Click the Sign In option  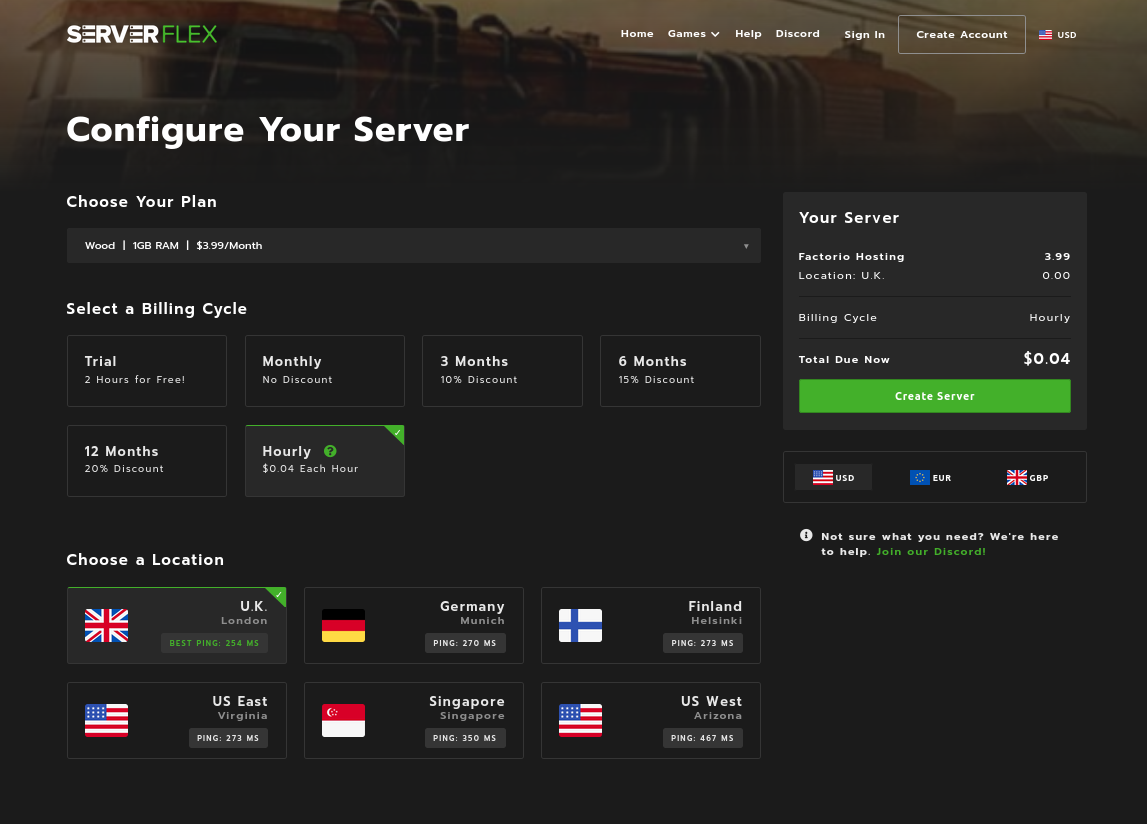click(x=864, y=34)
